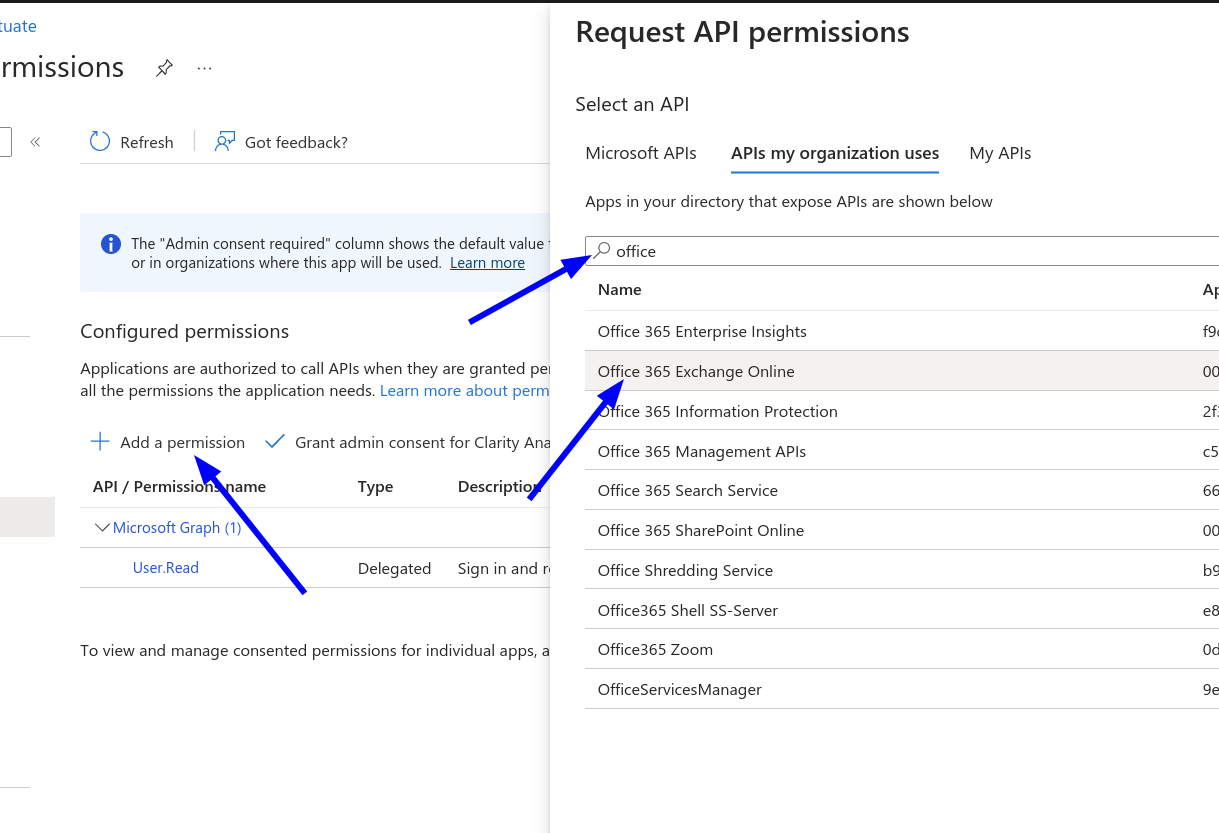Viewport: 1219px width, 833px height.
Task: Click the checkmark icon for Grant admin consent
Action: point(275,442)
